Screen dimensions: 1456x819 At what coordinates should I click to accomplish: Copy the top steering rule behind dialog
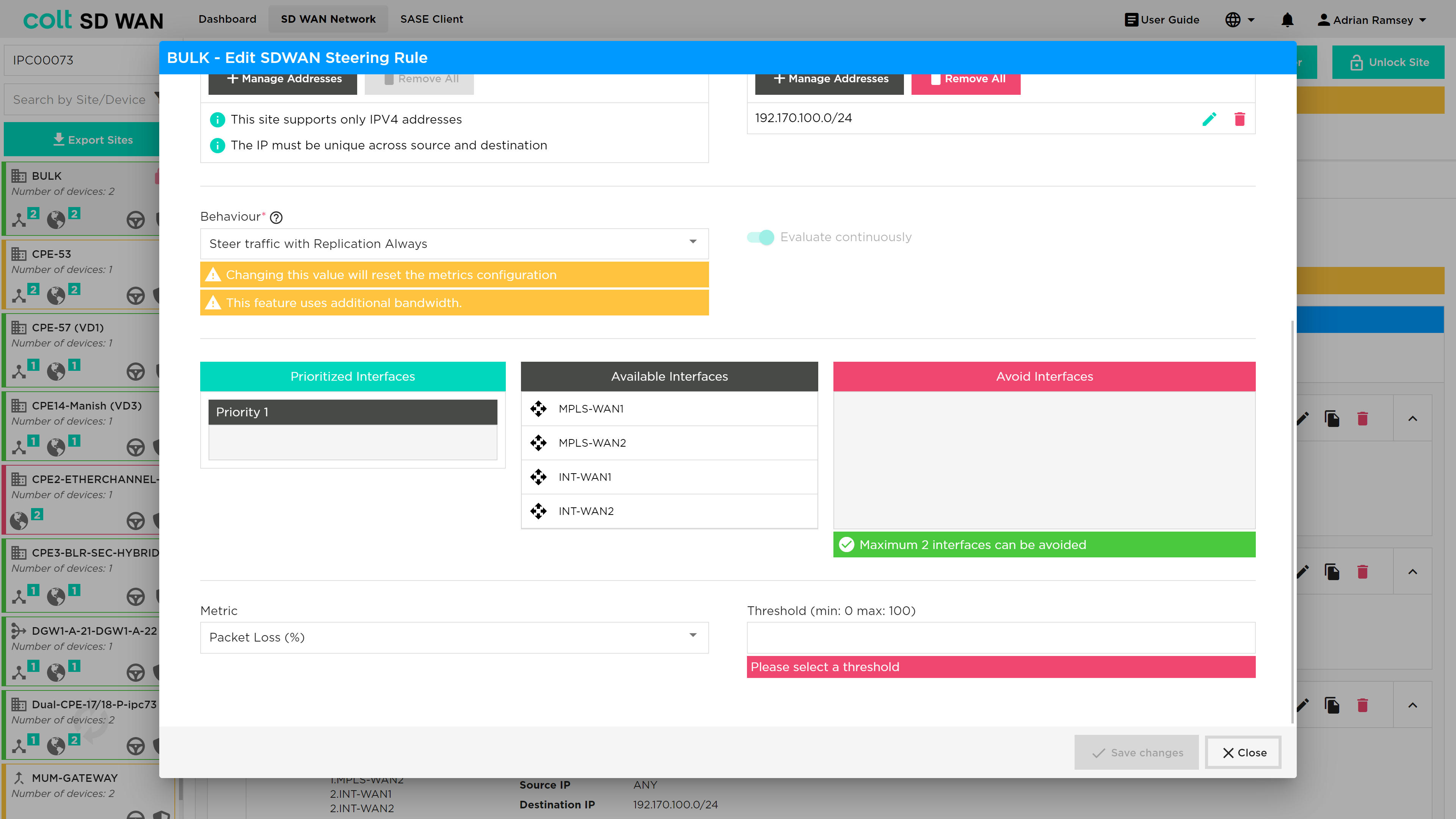point(1332,419)
